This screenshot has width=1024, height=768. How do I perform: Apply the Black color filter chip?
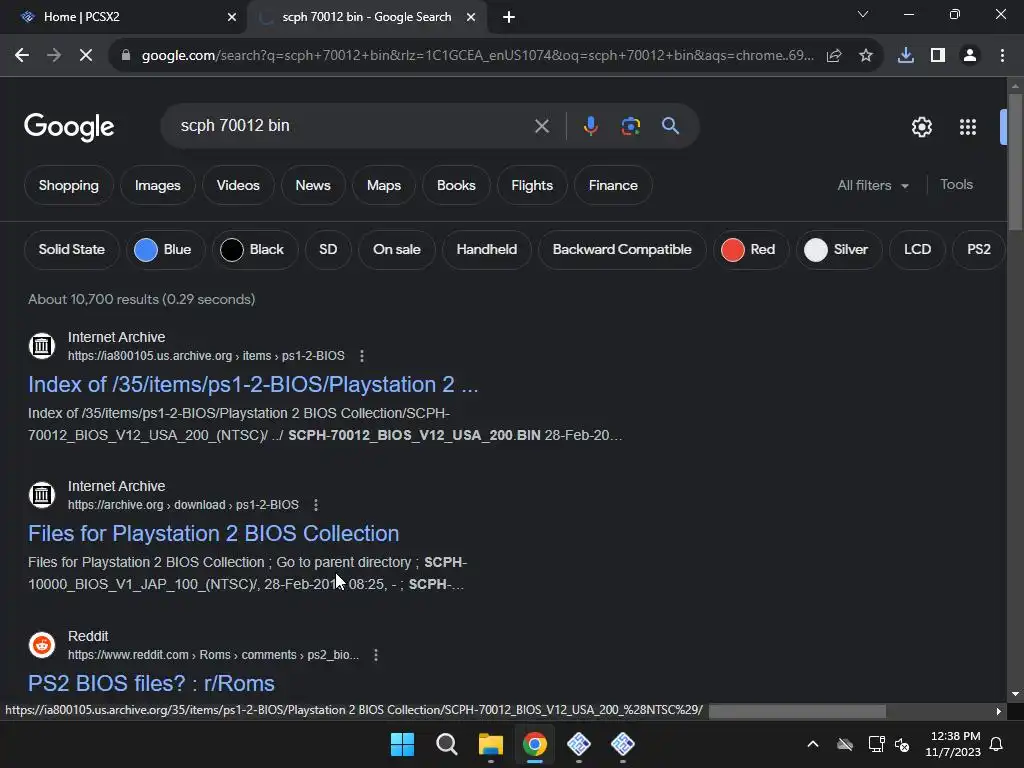255,249
